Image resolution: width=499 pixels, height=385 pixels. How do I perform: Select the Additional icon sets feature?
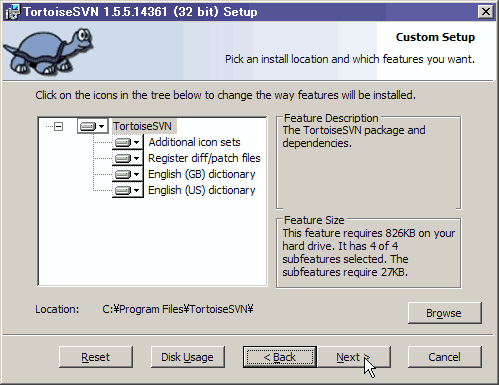[x=194, y=142]
